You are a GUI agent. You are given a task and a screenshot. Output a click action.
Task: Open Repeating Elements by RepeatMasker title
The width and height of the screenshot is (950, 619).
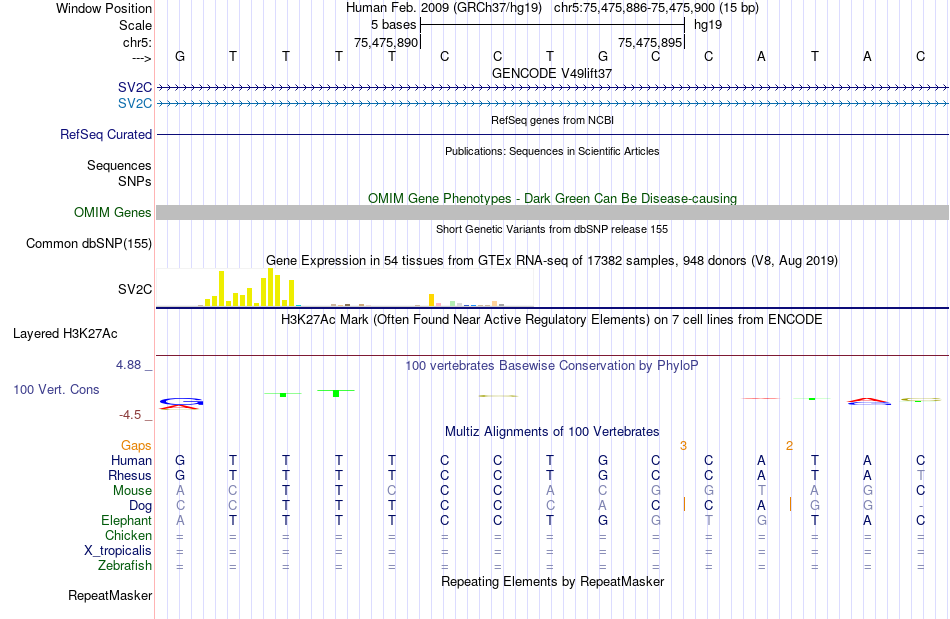(x=553, y=582)
